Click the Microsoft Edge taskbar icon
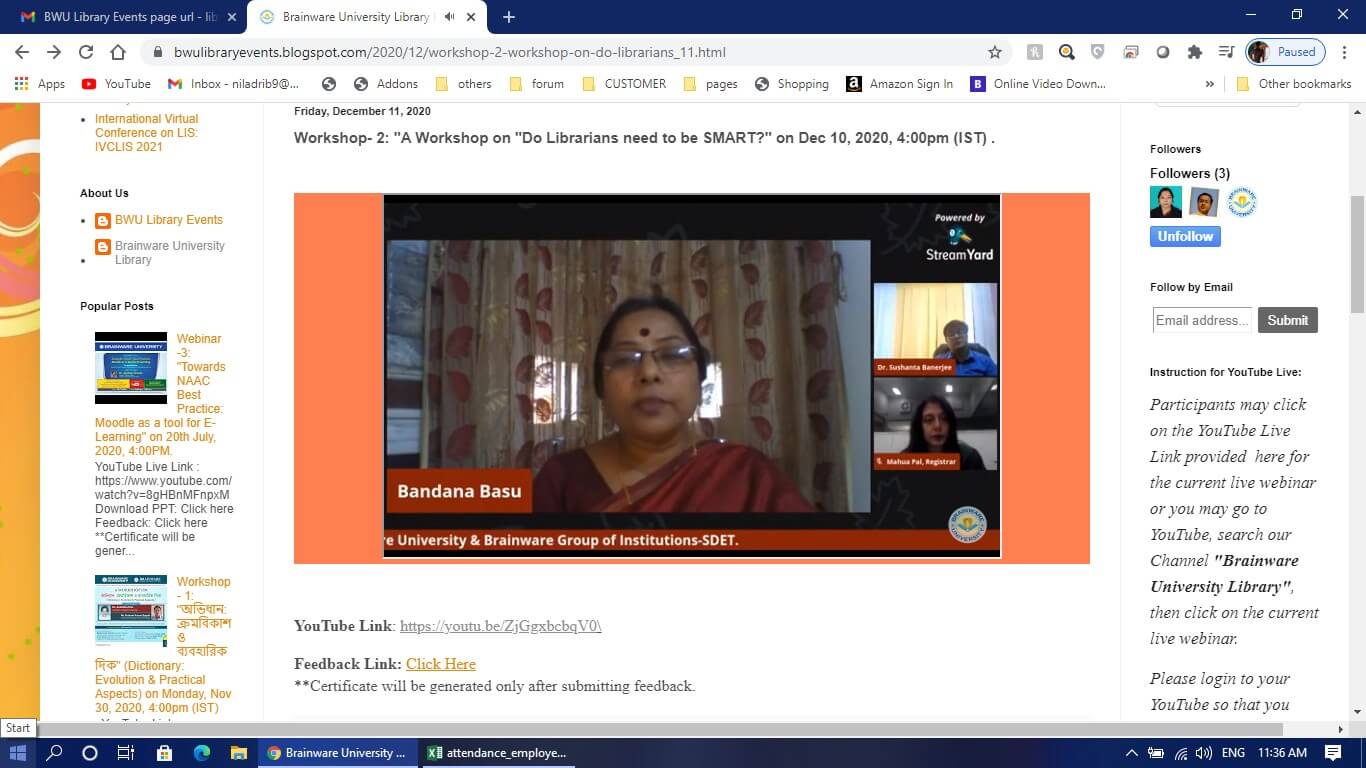The width and height of the screenshot is (1366, 768). tap(202, 753)
